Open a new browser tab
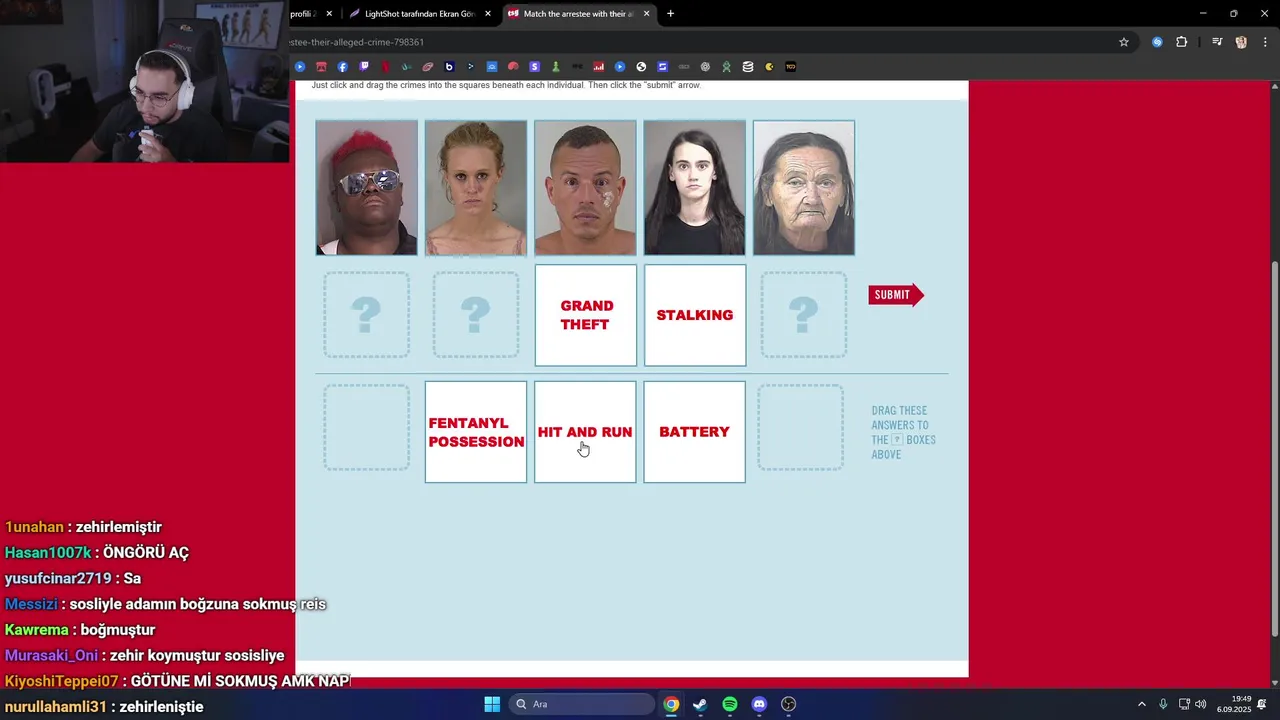This screenshot has width=1280, height=720. tap(670, 14)
